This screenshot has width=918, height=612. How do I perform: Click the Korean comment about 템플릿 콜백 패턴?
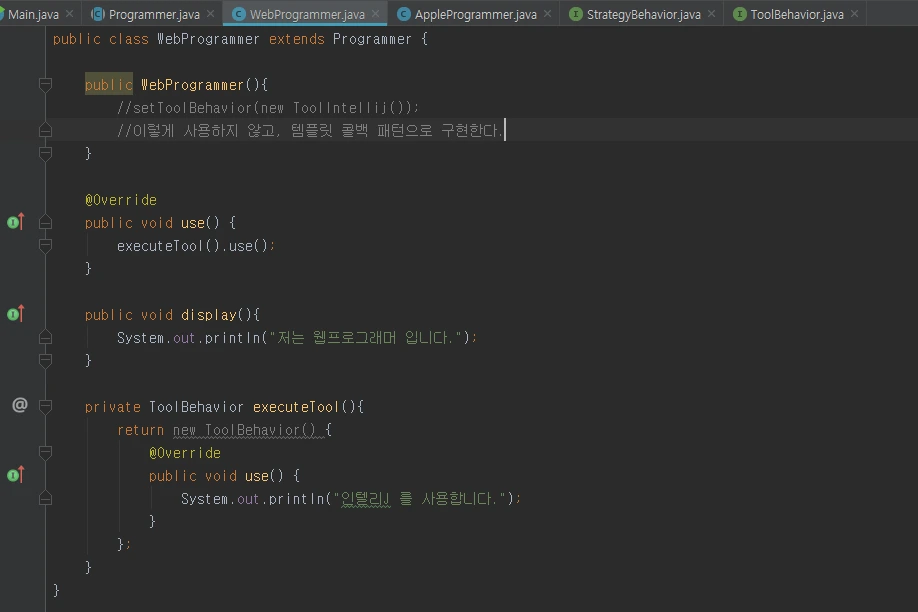pos(310,130)
